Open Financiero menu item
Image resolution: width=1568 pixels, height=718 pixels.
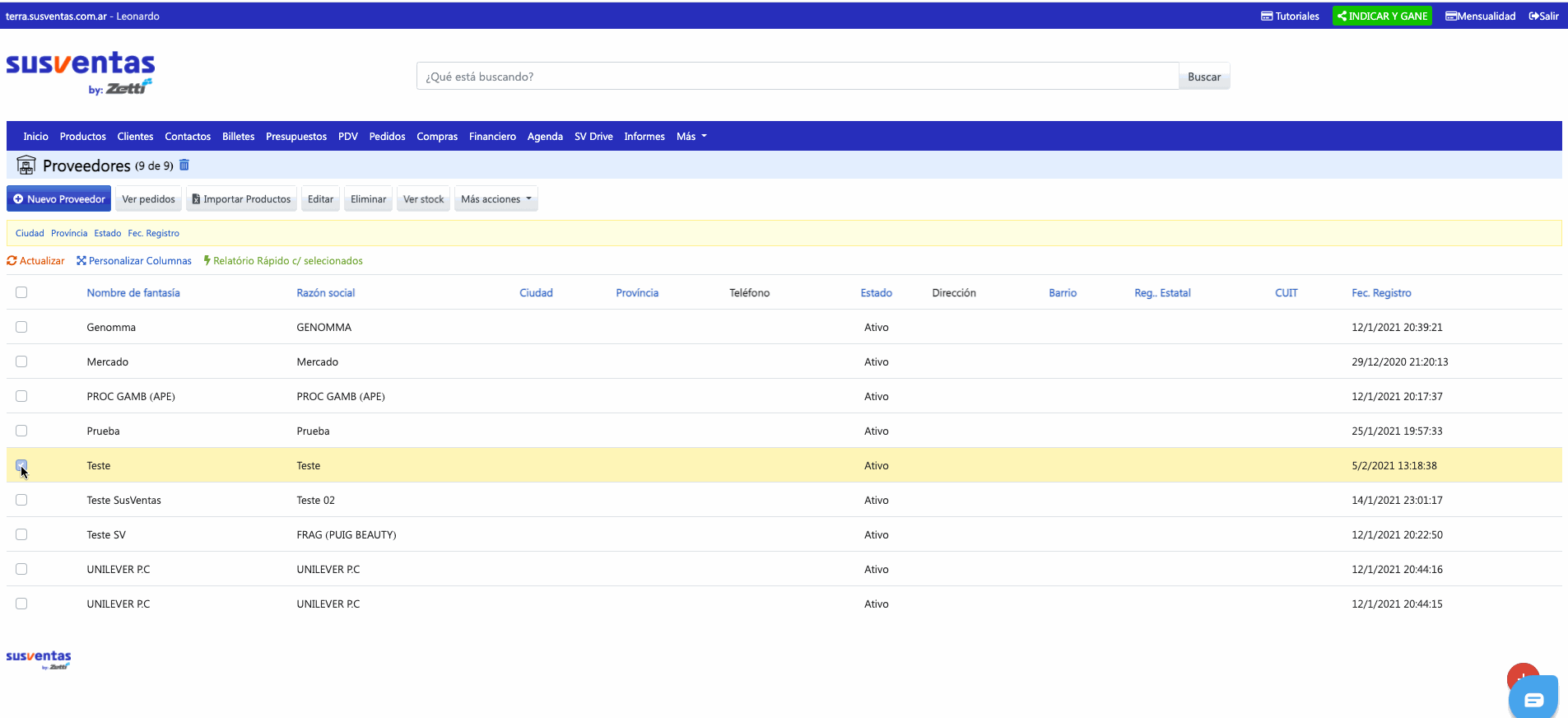[x=492, y=137]
